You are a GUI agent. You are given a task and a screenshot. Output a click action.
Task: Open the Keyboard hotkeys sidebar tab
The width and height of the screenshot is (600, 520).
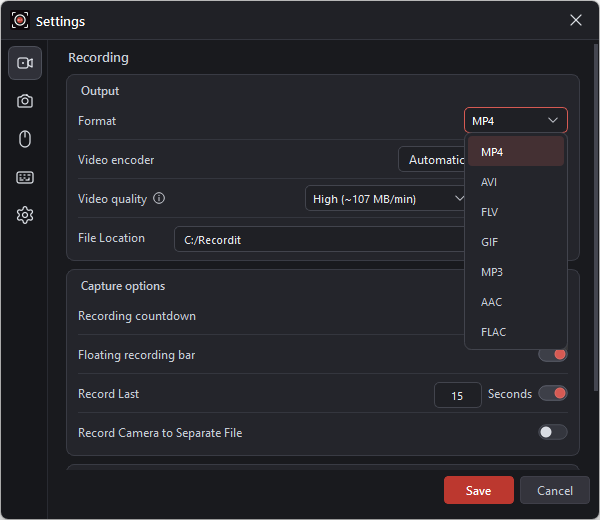coord(25,177)
